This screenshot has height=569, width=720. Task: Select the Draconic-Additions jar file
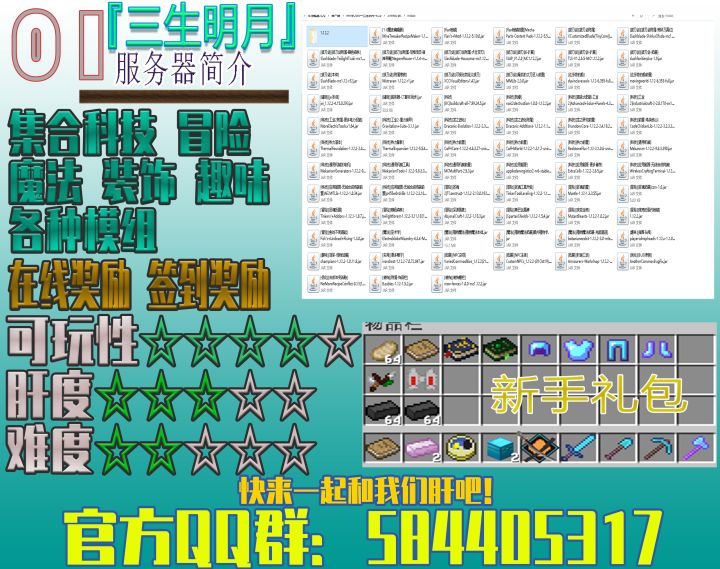point(523,126)
